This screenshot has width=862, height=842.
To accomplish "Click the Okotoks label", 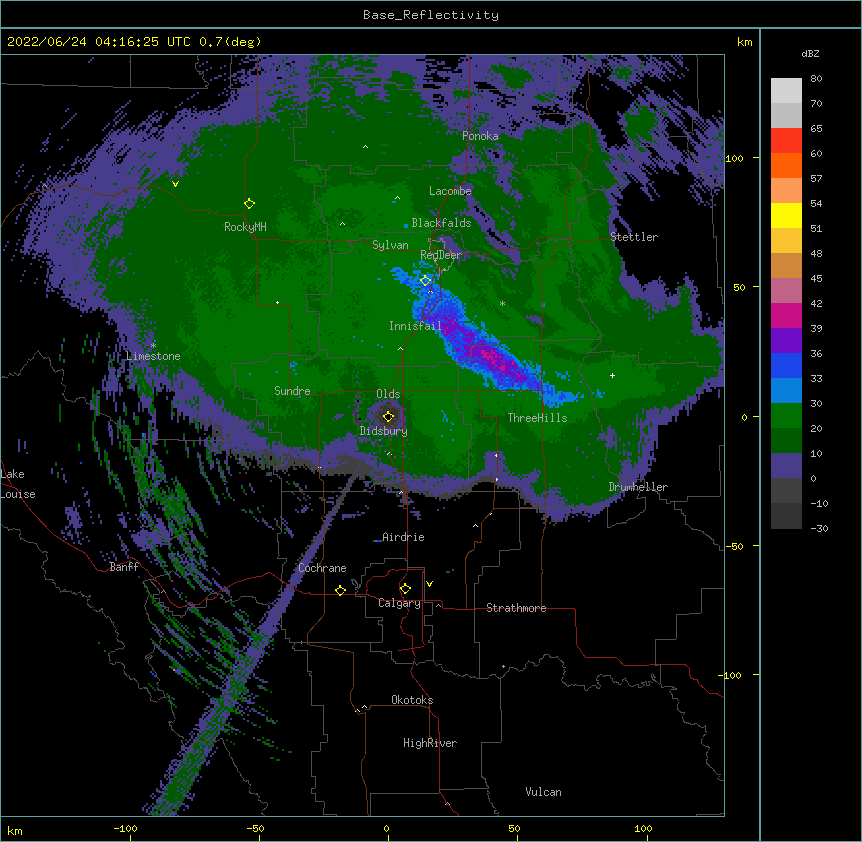I will click(412, 700).
